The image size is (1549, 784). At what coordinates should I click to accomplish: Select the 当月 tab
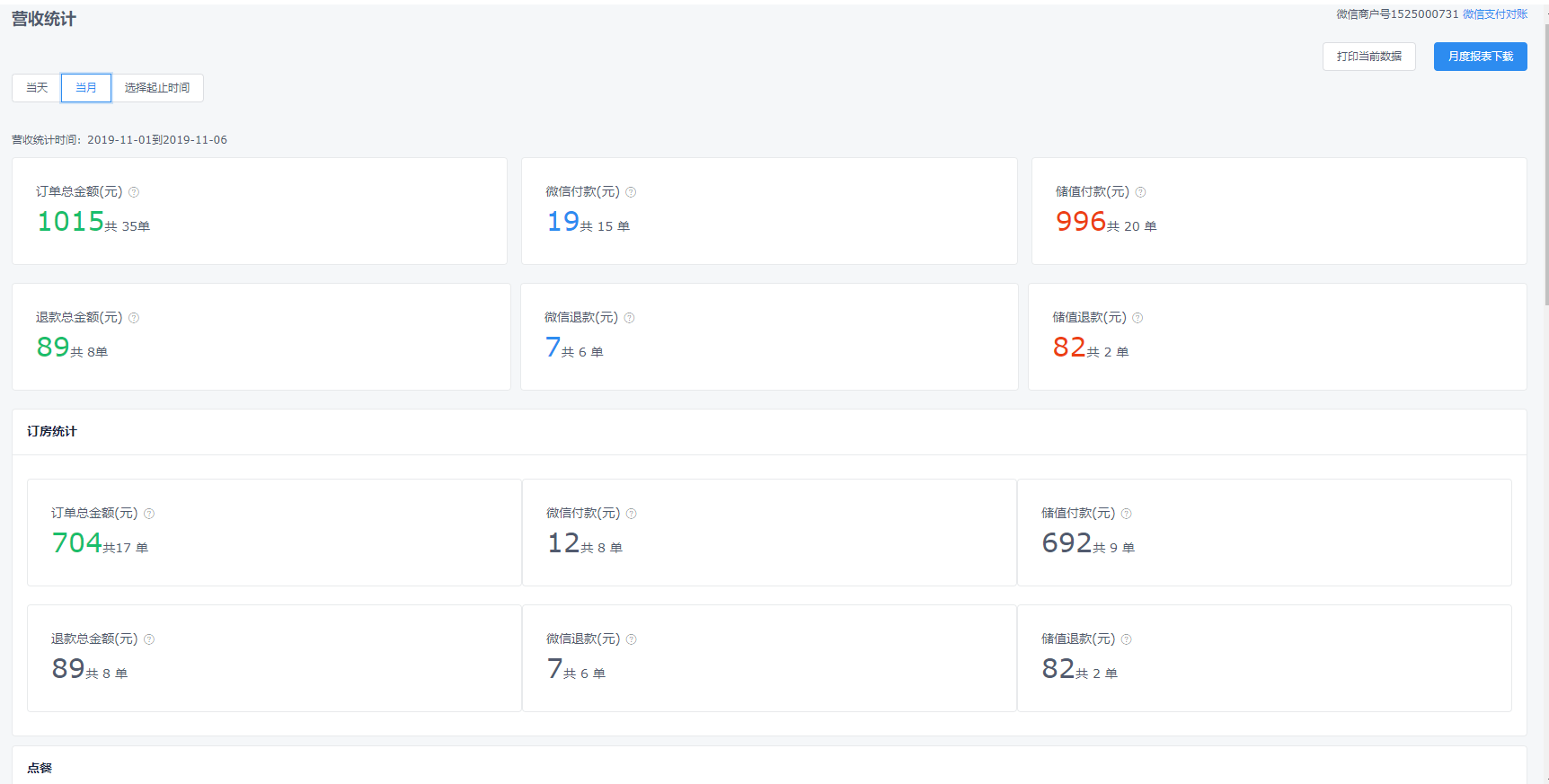(x=86, y=88)
